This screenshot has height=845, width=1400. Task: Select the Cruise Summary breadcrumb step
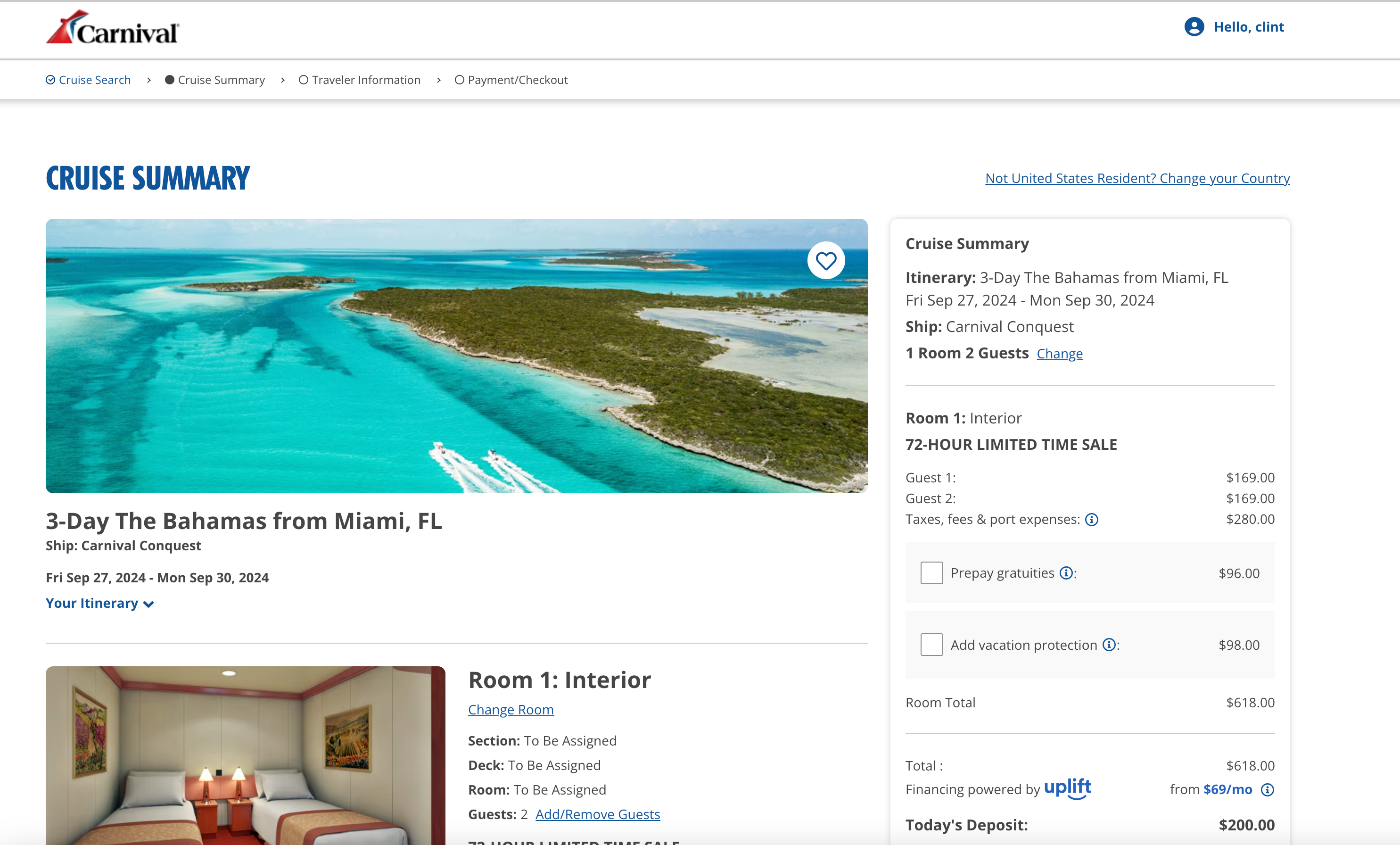(x=215, y=80)
